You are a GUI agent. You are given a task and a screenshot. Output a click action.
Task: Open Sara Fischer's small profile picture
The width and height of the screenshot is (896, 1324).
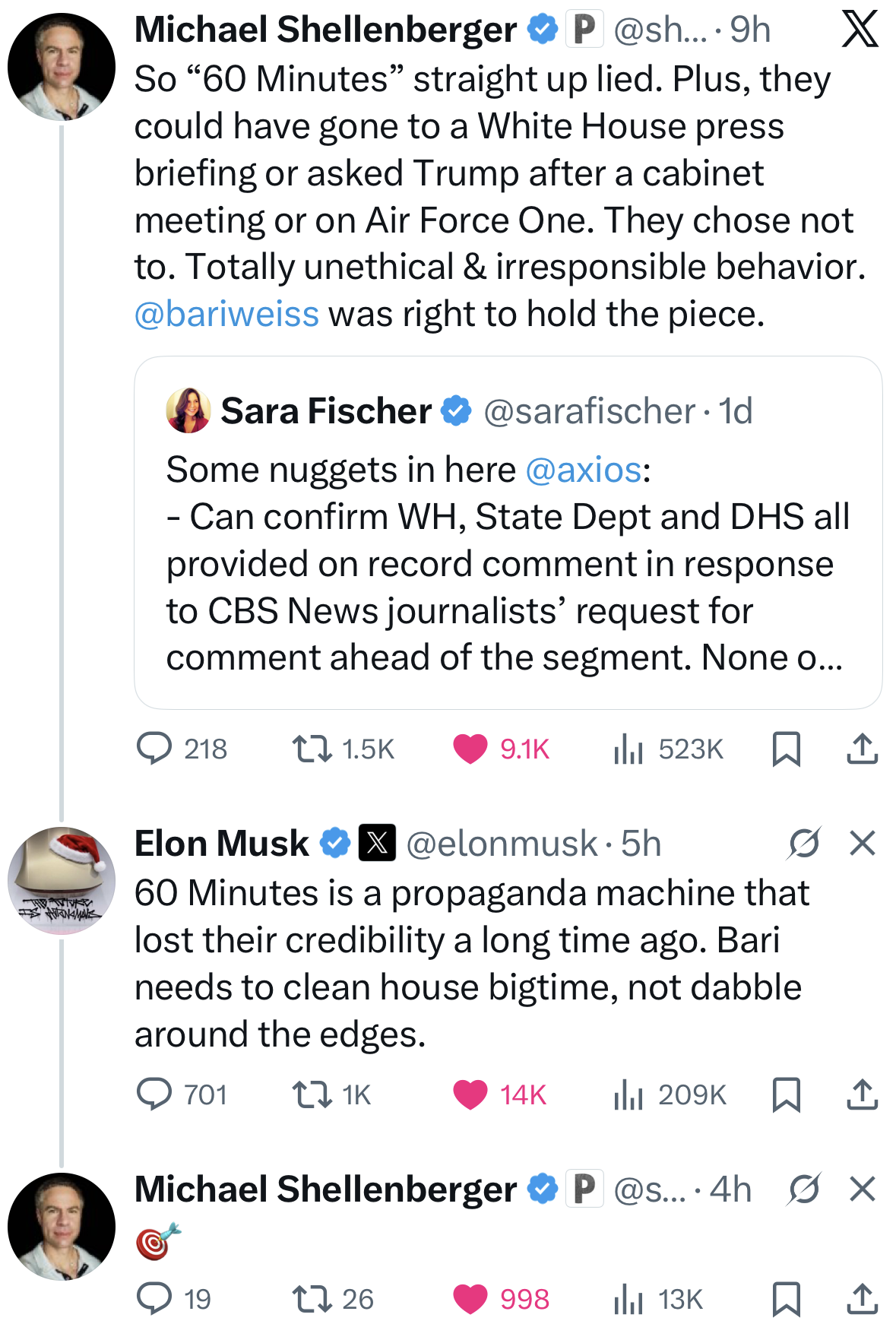coord(188,410)
